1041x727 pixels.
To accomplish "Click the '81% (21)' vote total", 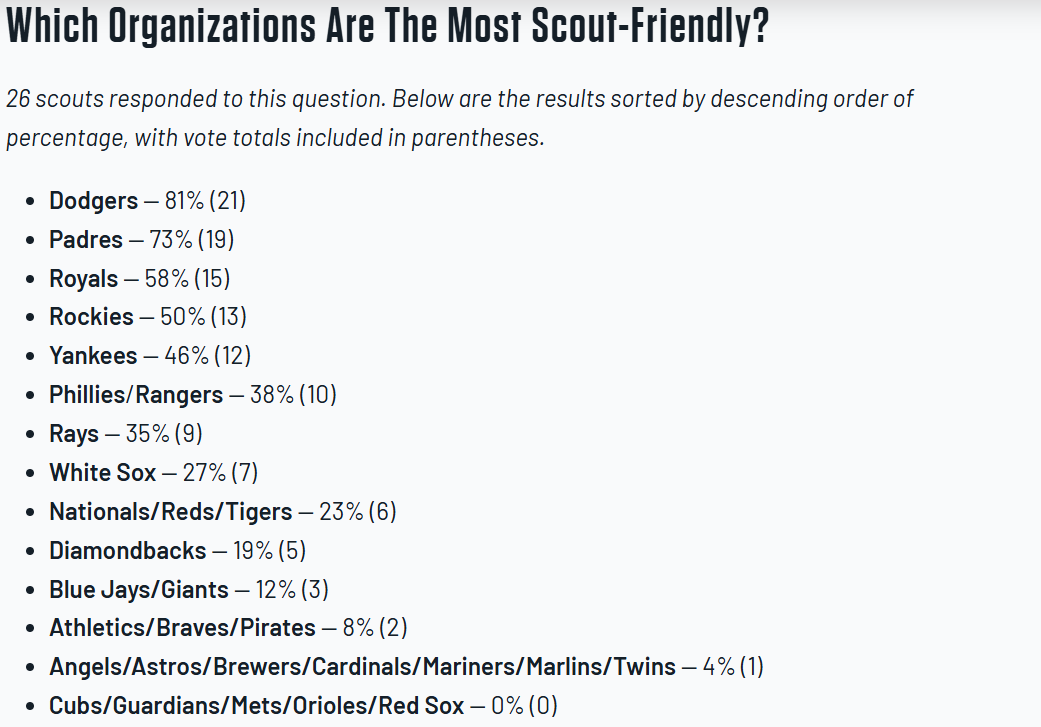I will pos(205,200).
